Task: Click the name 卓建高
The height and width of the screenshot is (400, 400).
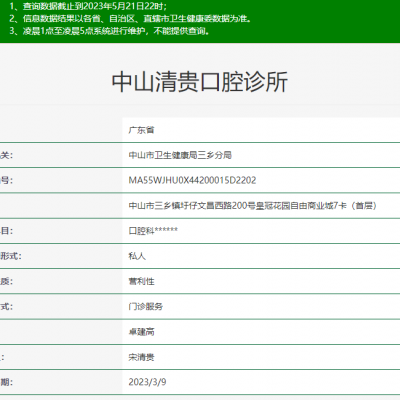Action: click(141, 332)
